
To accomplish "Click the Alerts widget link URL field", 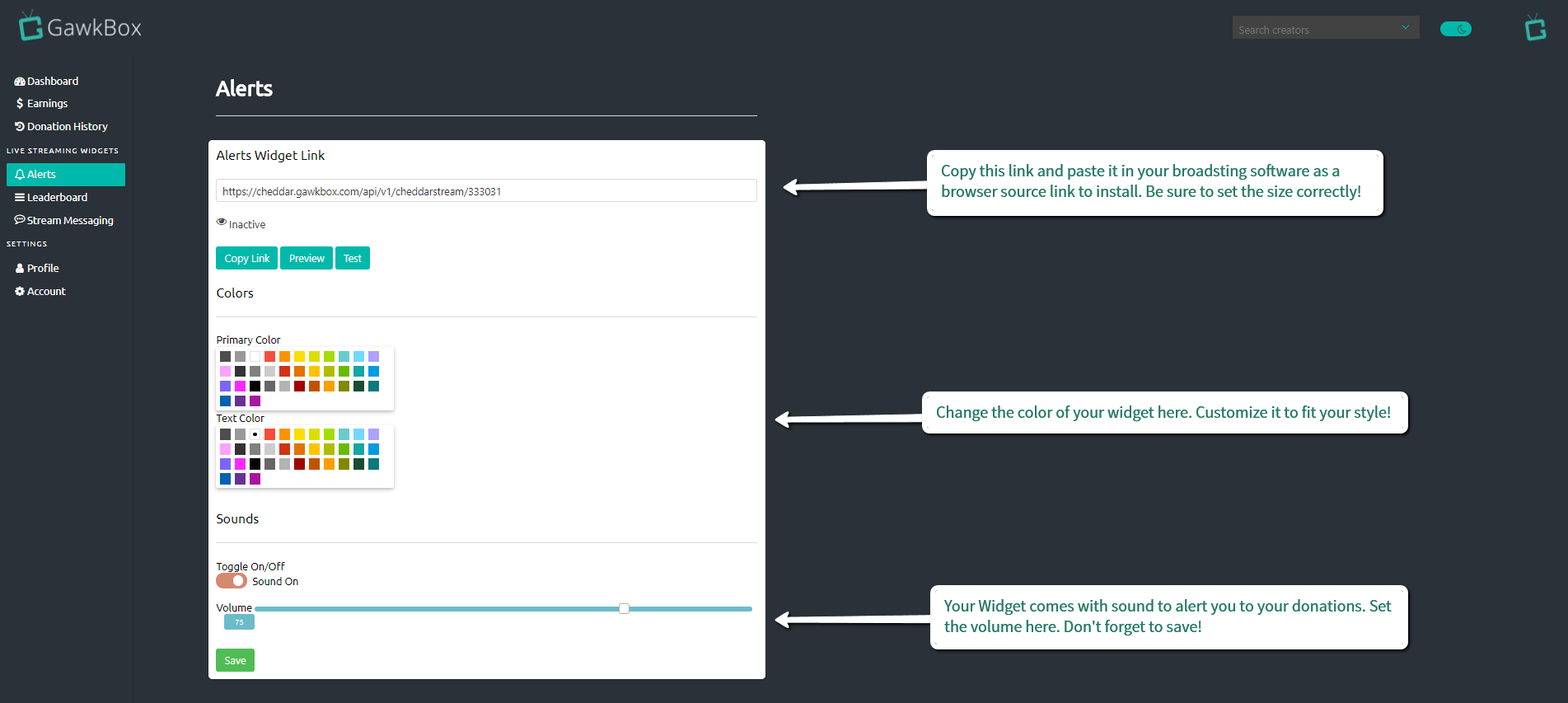I will click(486, 190).
